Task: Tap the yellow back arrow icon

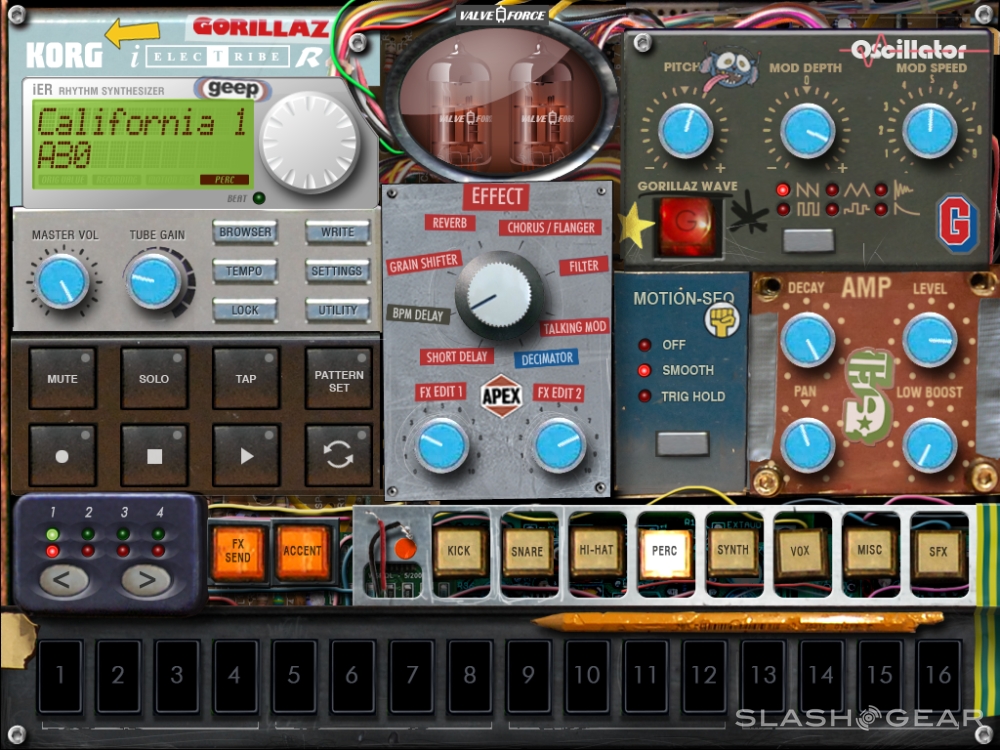Action: coord(132,33)
